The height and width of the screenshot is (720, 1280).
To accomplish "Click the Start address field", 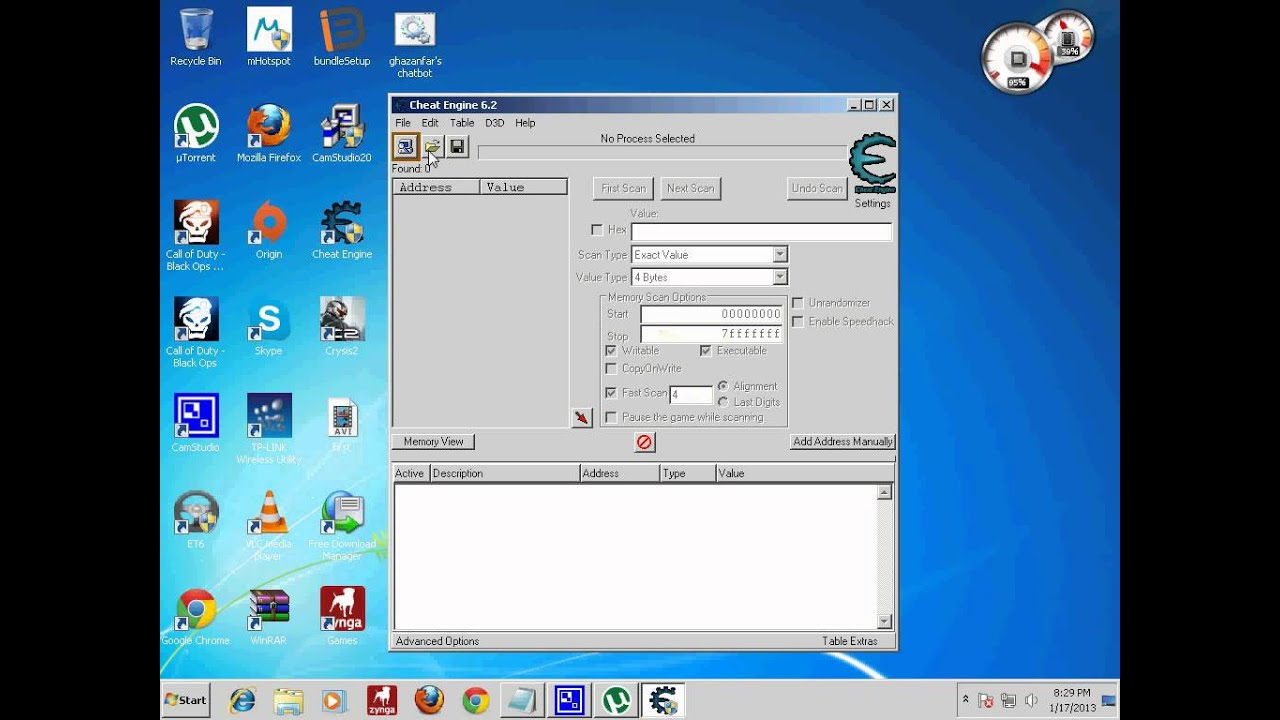I will (711, 314).
